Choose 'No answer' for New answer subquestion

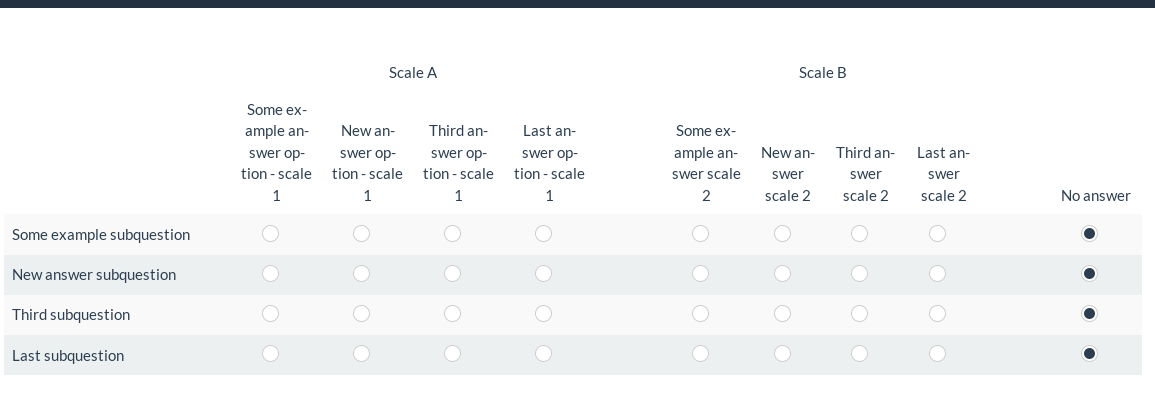pos(1089,274)
